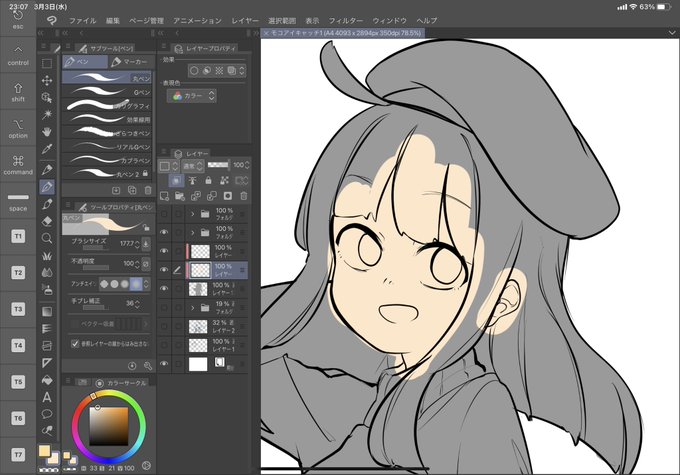Expand the 19% opacity folder layer
The height and width of the screenshot is (475, 680).
(193, 308)
